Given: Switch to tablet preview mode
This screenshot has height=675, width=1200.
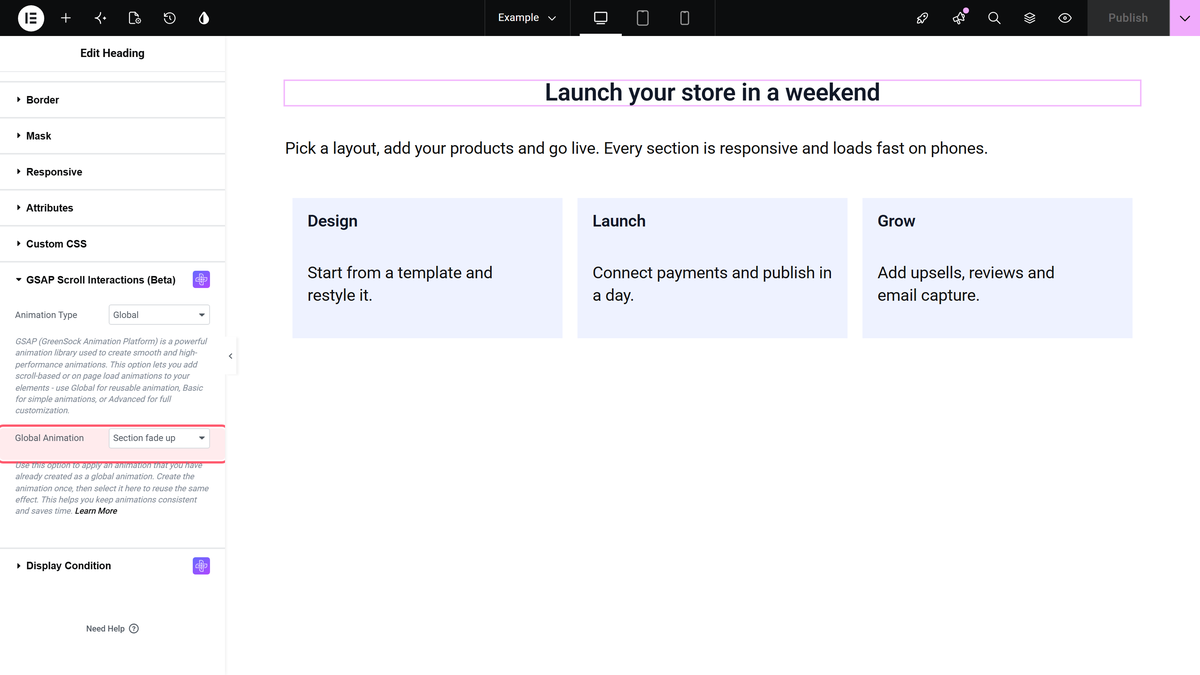Looking at the screenshot, I should tap(643, 18).
